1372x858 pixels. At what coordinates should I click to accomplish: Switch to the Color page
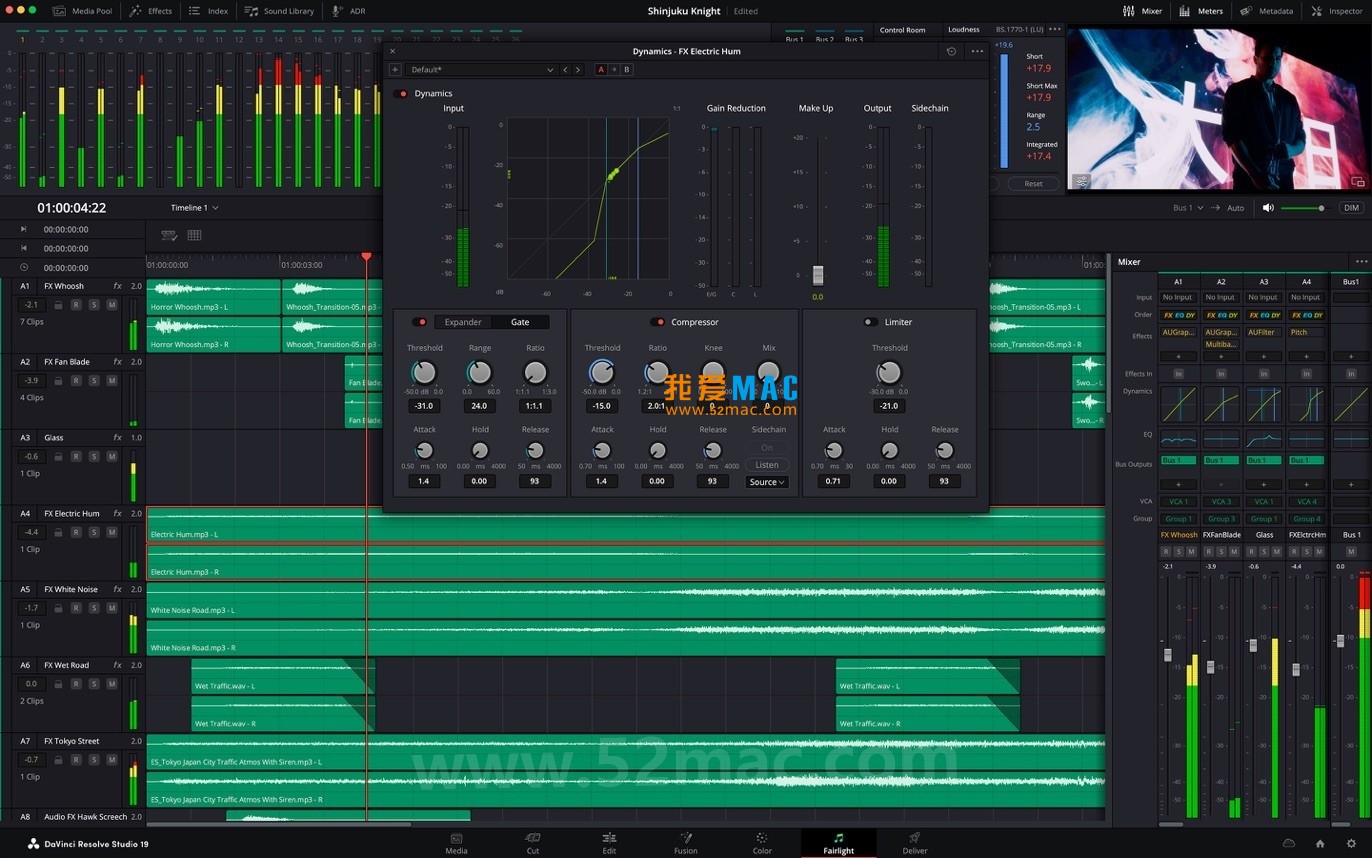click(762, 843)
